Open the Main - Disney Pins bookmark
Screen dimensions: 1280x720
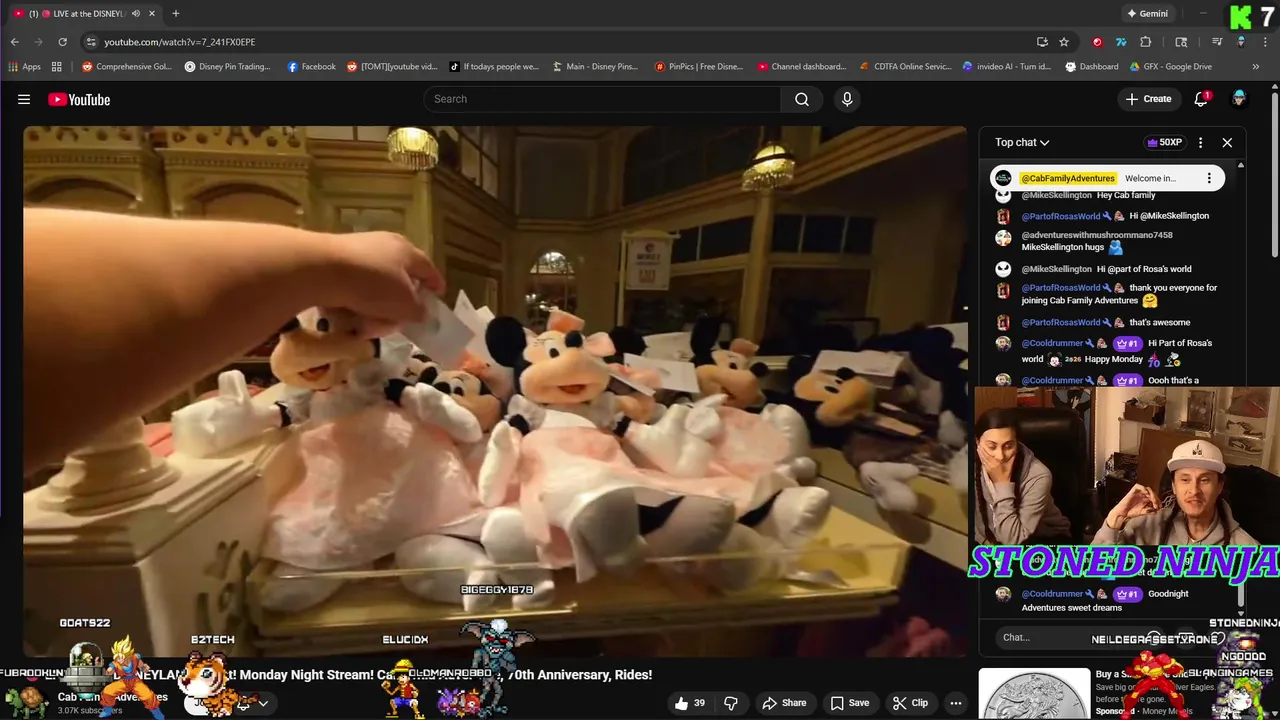coord(595,67)
